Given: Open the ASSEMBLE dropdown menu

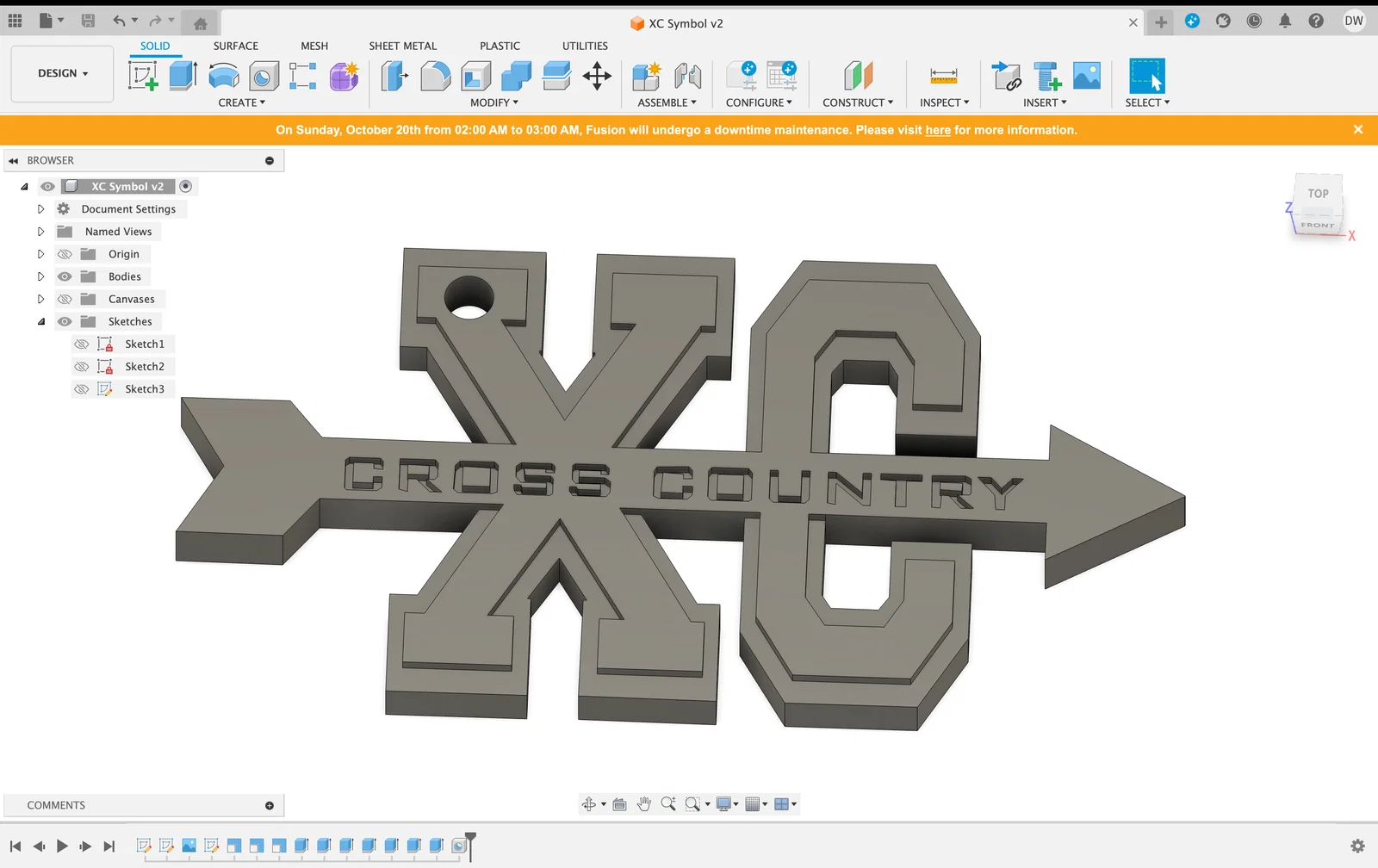Looking at the screenshot, I should point(667,102).
